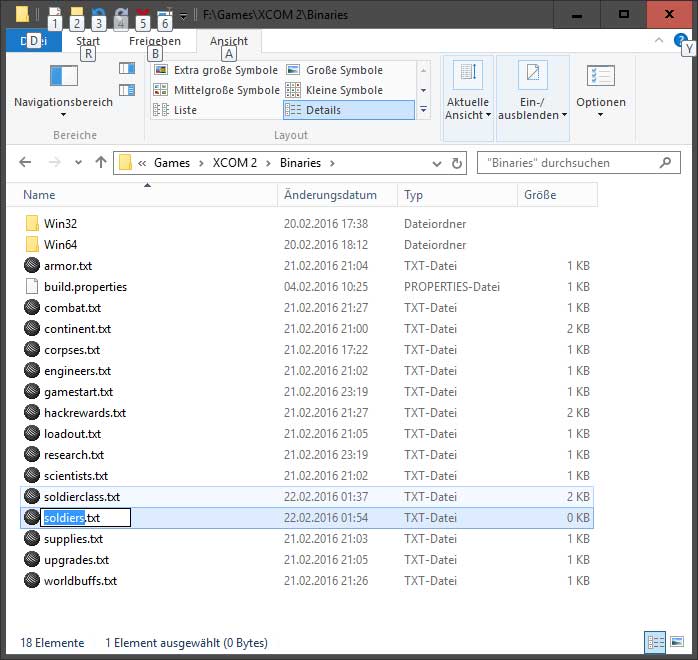The width and height of the screenshot is (698, 660).
Task: Select the hackrewards.txt file icon
Action: [x=32, y=413]
